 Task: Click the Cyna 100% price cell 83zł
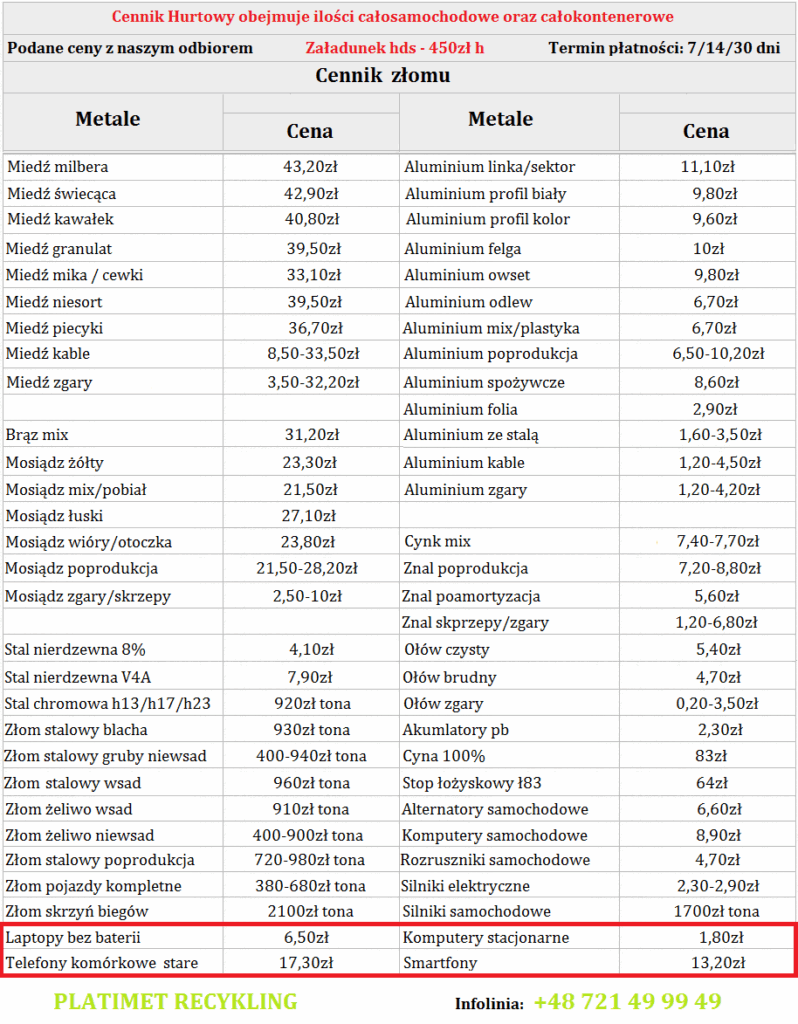click(710, 756)
